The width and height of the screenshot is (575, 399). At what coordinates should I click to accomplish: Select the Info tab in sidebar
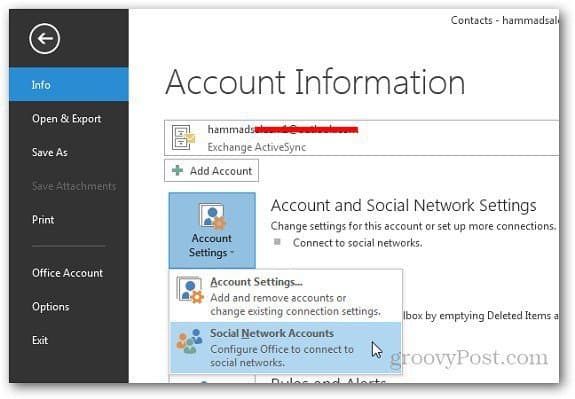point(69,84)
